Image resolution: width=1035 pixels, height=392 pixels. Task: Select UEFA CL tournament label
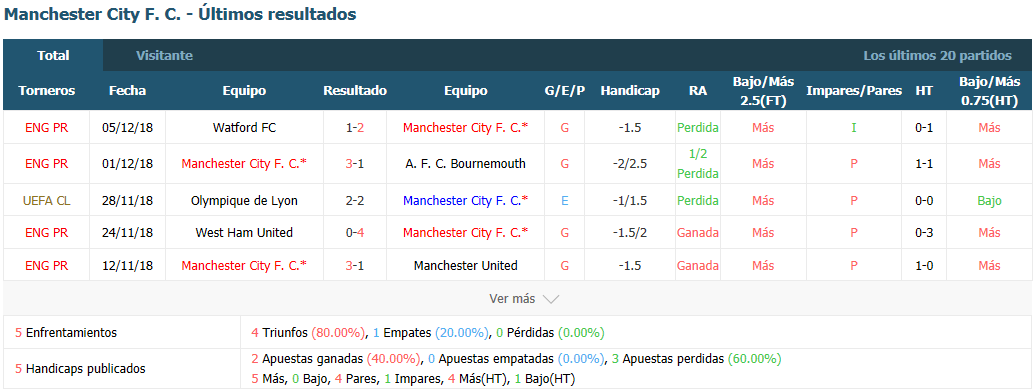click(46, 200)
